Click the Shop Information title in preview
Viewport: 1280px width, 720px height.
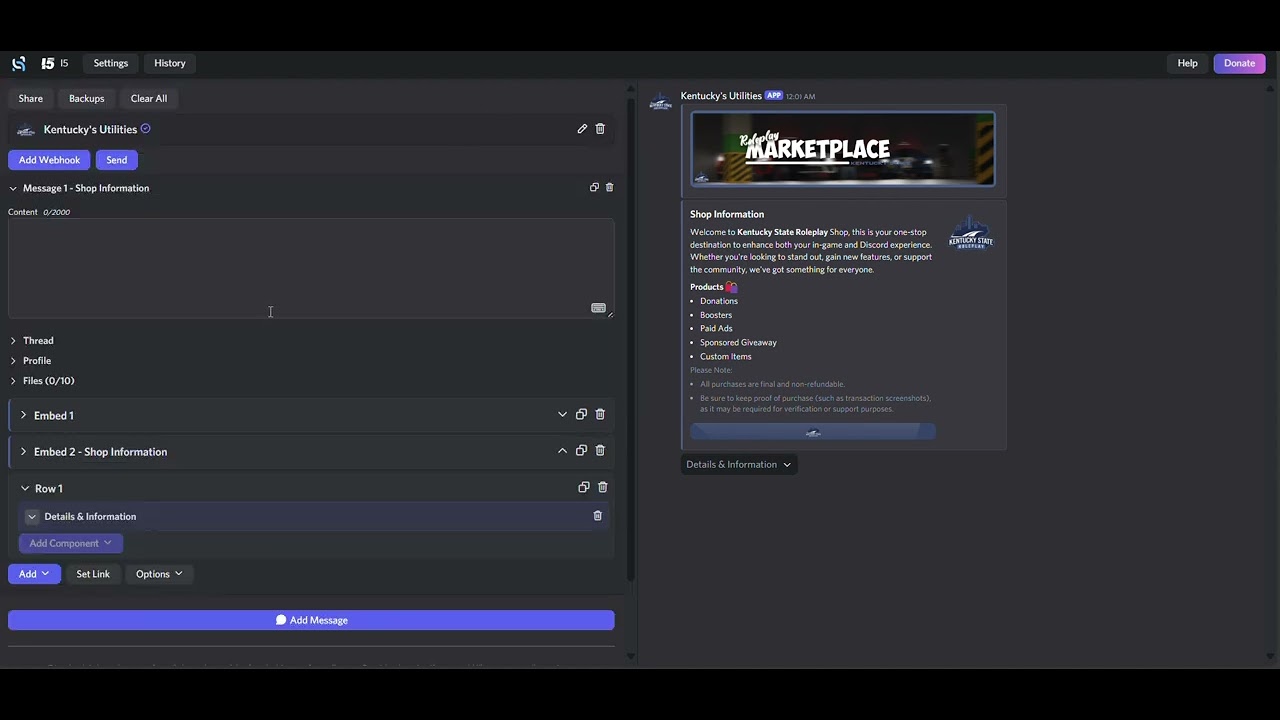pos(727,214)
